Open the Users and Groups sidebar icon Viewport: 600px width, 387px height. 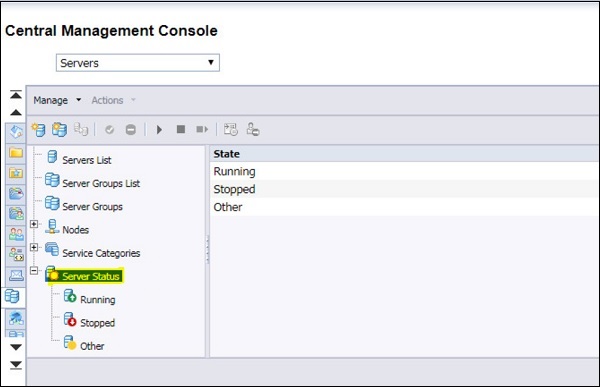click(x=16, y=234)
